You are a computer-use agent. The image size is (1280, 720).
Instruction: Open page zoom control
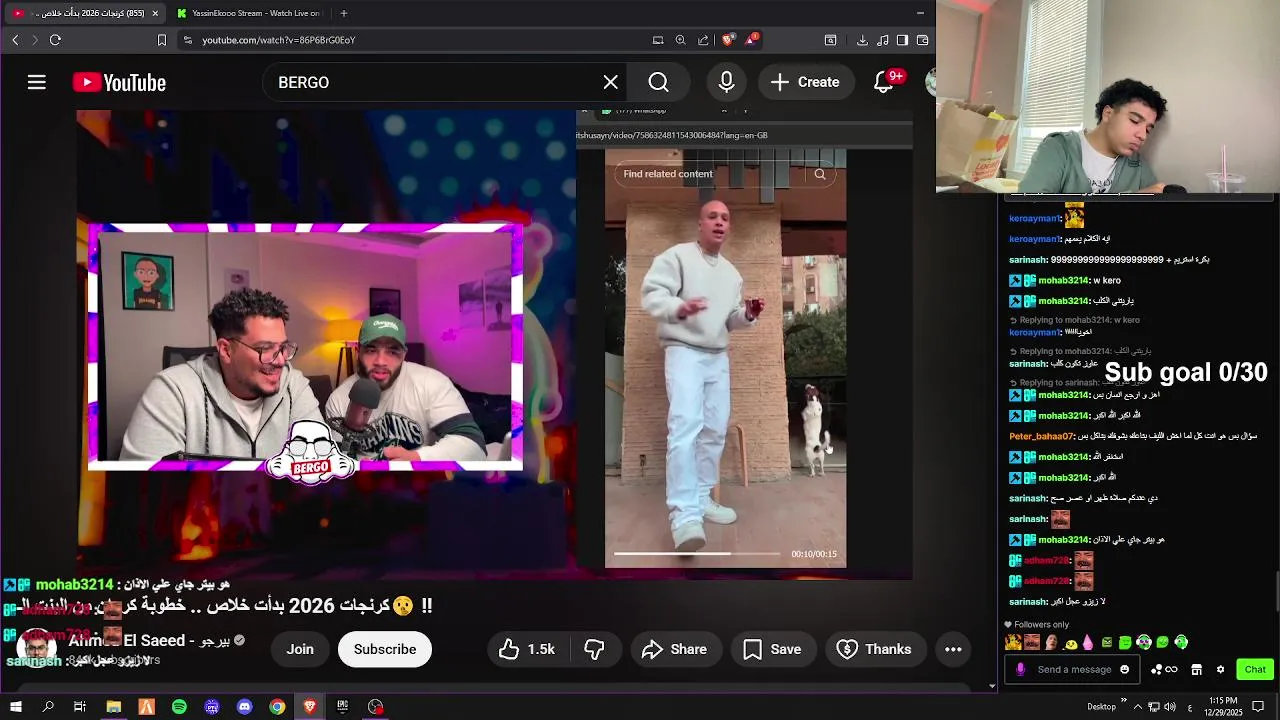pos(681,40)
